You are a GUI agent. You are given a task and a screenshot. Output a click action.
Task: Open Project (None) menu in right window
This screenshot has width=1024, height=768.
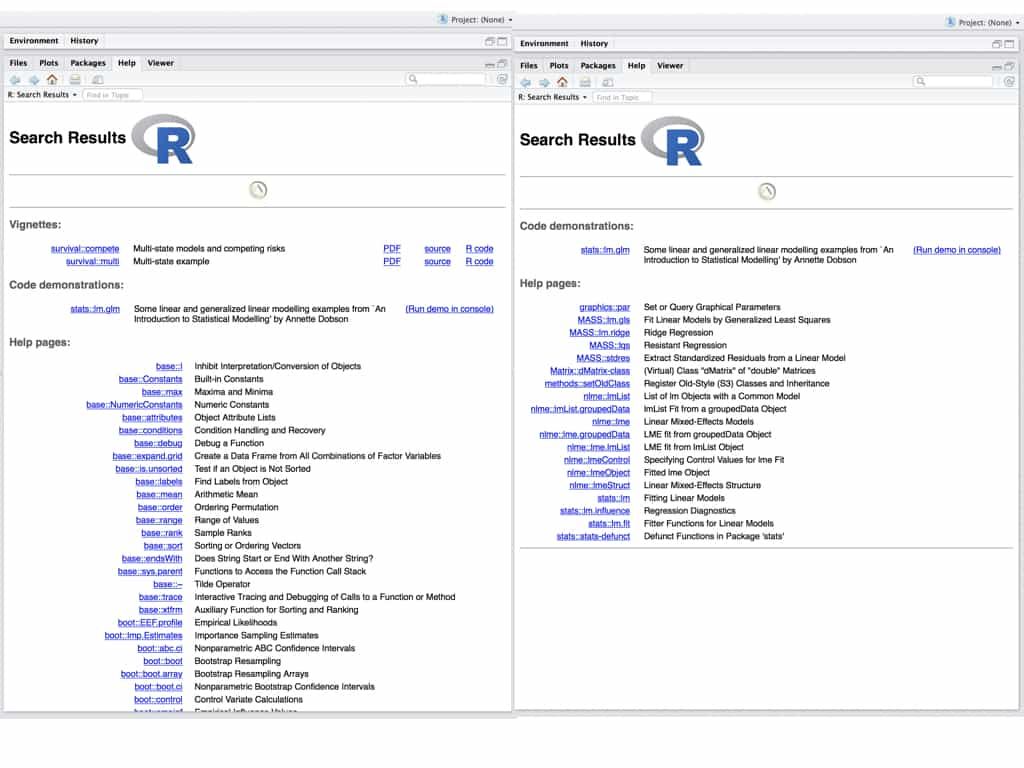click(x=984, y=22)
